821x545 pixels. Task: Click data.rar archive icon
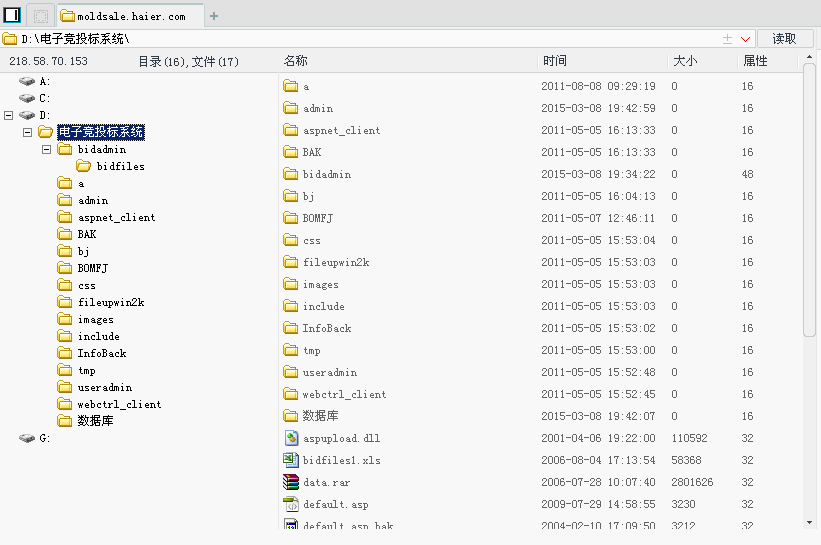point(291,482)
